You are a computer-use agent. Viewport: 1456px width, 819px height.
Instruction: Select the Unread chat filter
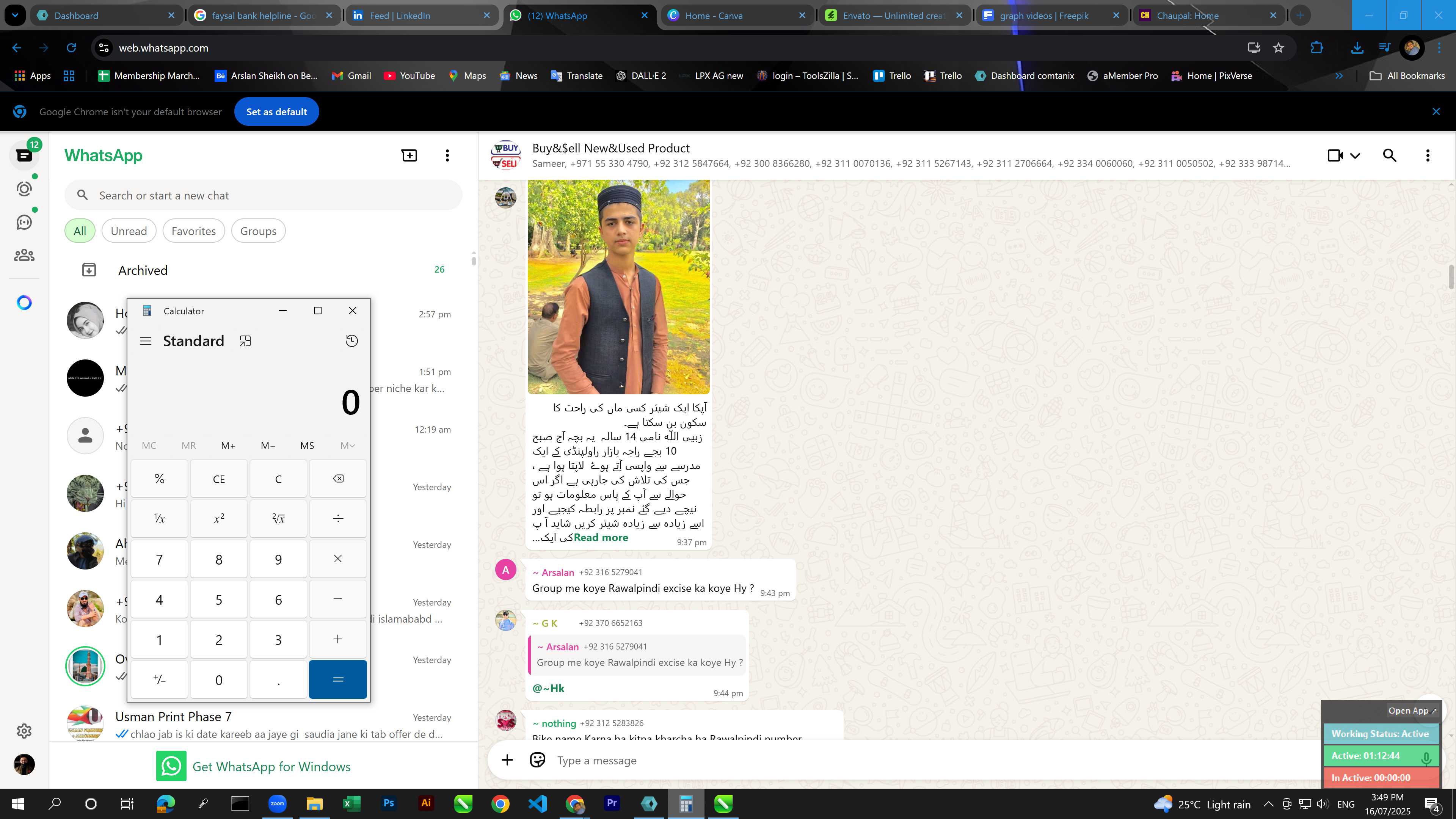click(x=129, y=231)
